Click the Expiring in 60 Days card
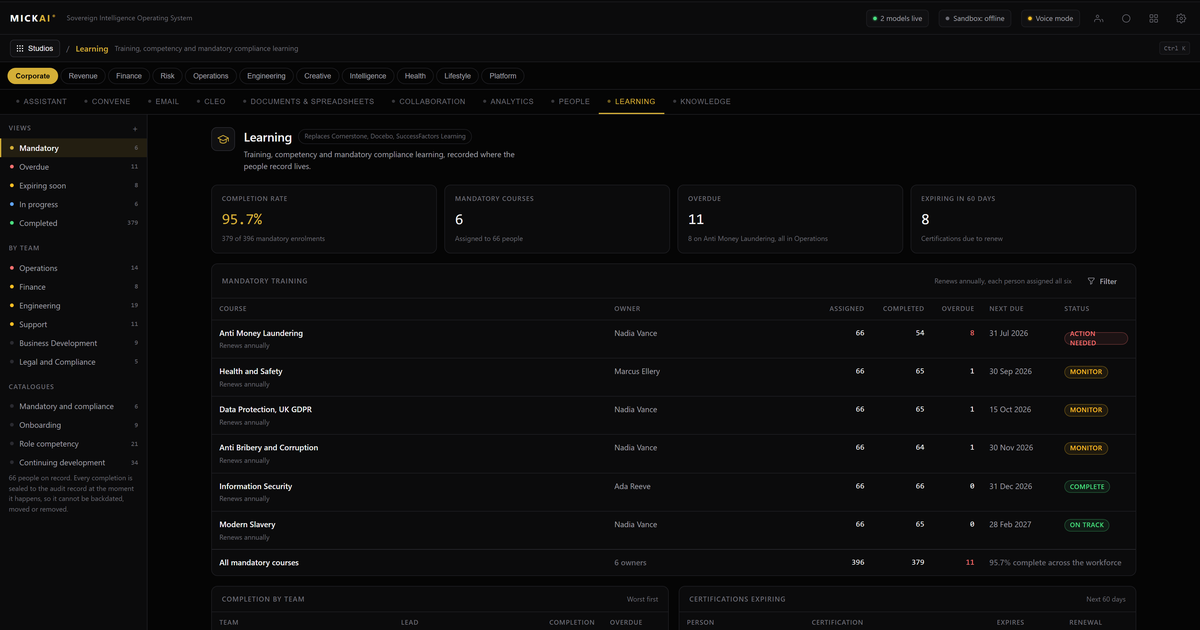Viewport: 1200px width, 630px height. [1022, 218]
